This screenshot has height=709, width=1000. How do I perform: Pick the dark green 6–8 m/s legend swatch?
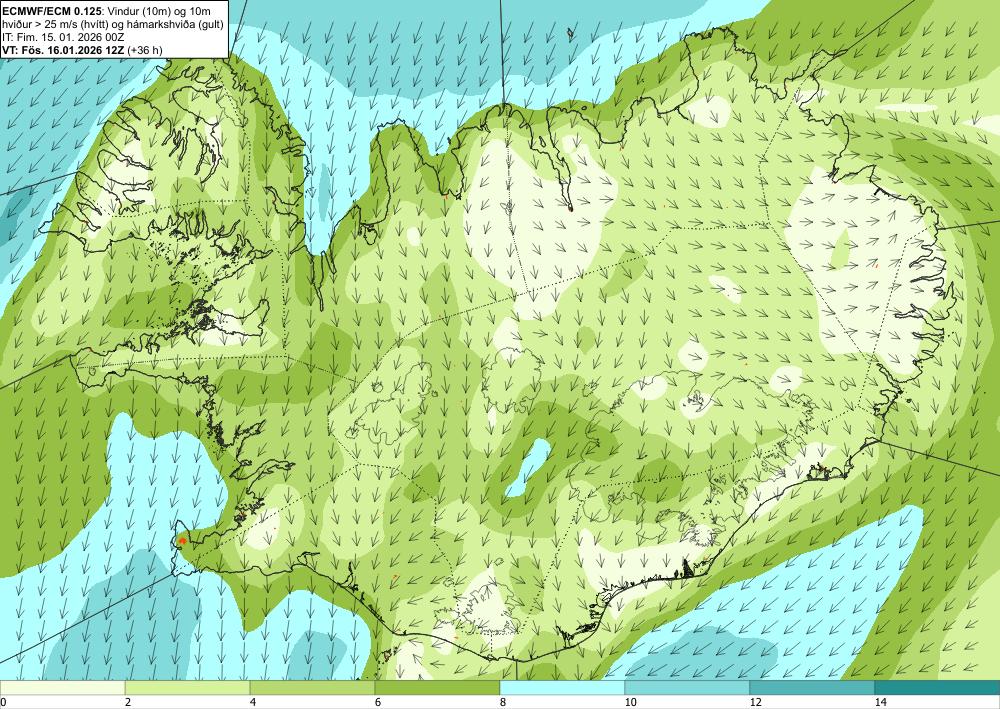438,687
